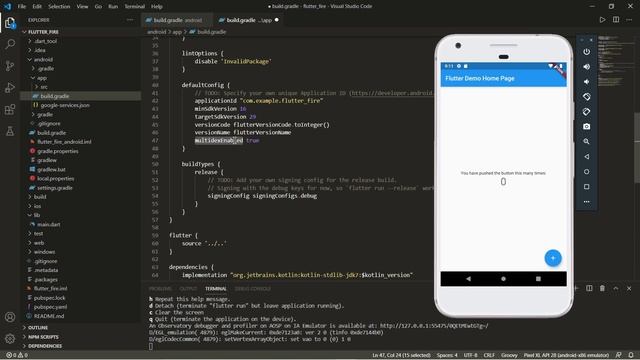Image resolution: width=640 pixels, height=360 pixels.
Task: Click the emulator volume down button
Action: (x=587, y=82)
